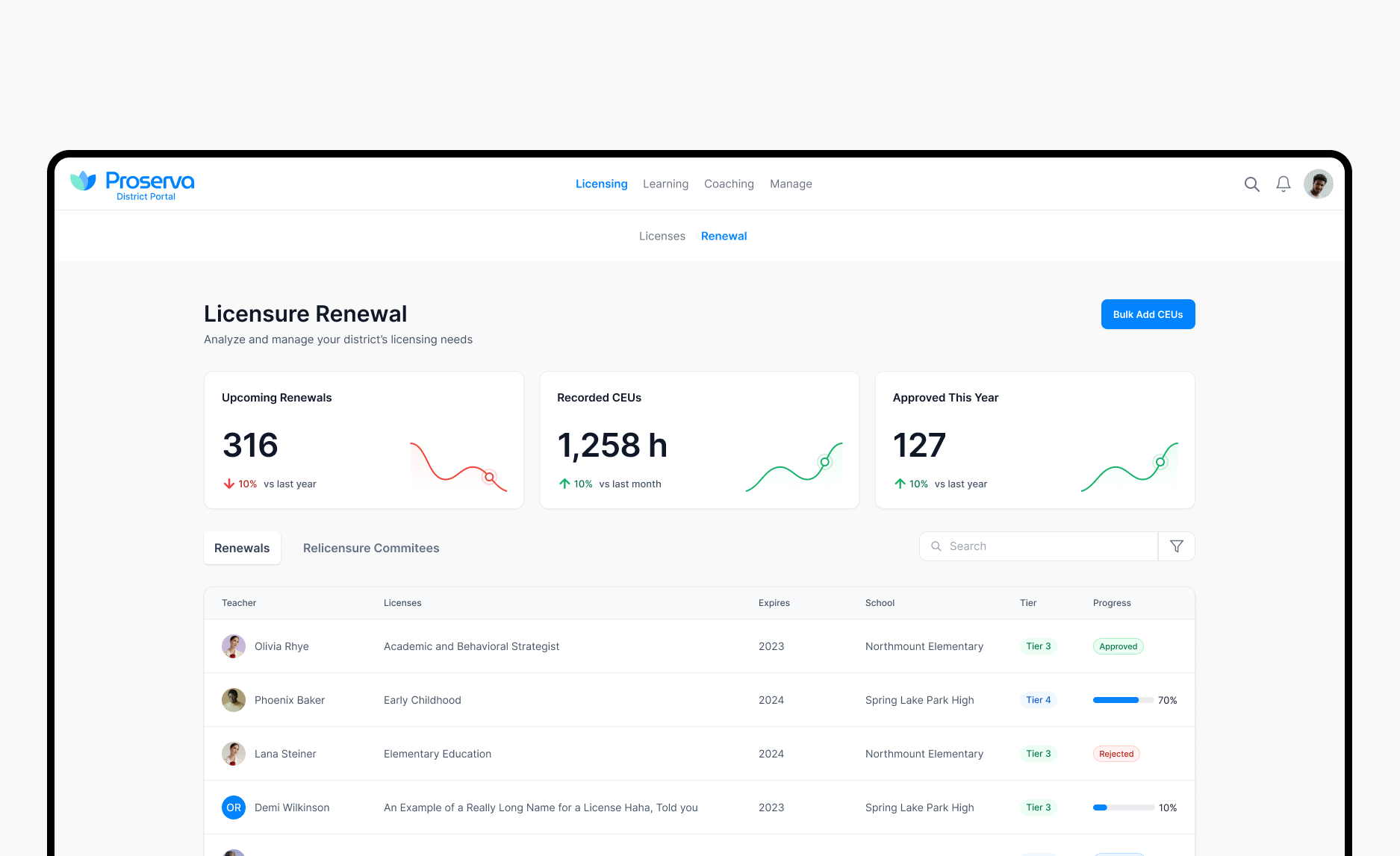
Task: Click green up arrow in Approved This Year
Action: click(900, 484)
